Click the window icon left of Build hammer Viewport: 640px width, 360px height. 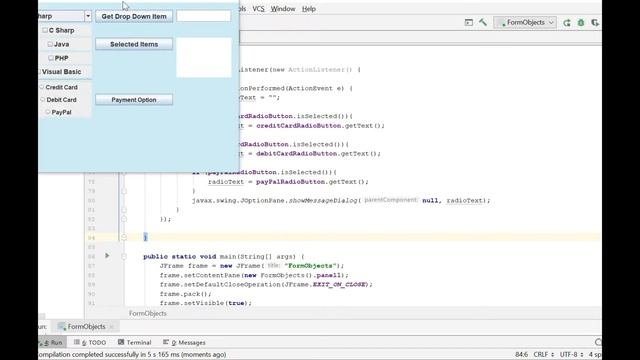click(469, 22)
